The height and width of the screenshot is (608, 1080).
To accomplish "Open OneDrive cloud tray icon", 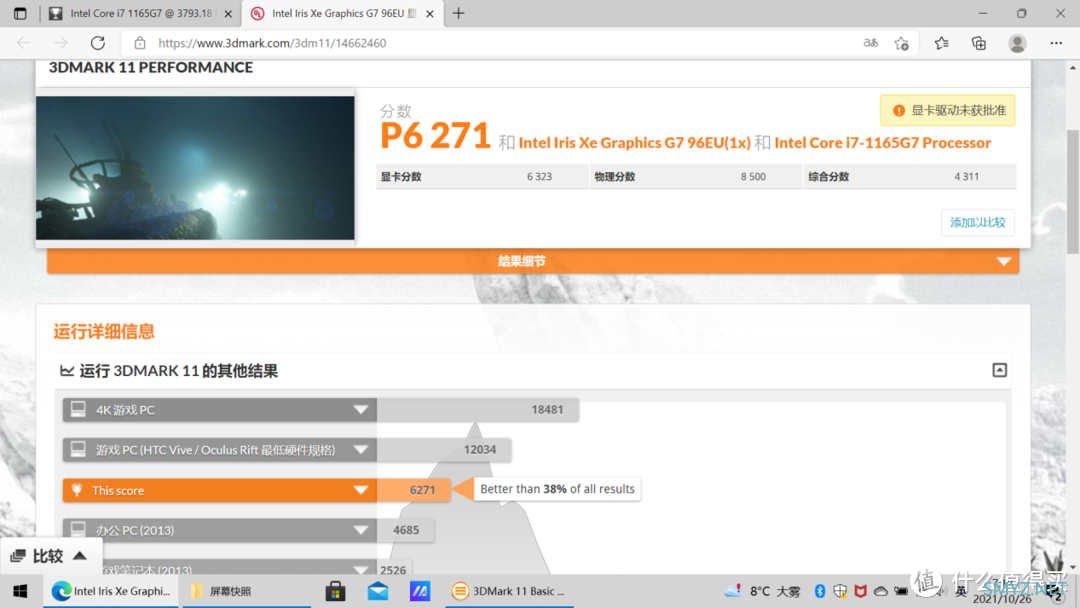I will coord(880,591).
